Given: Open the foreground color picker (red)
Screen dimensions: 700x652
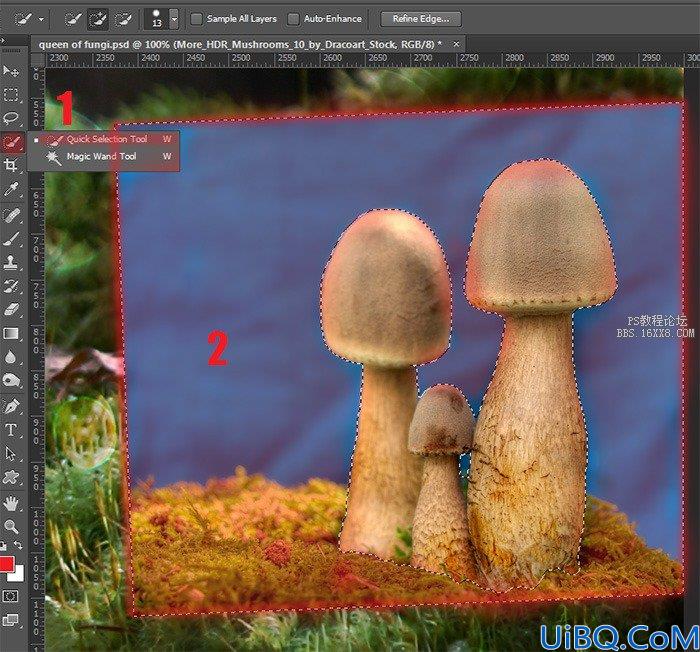Looking at the screenshot, I should 6,564.
